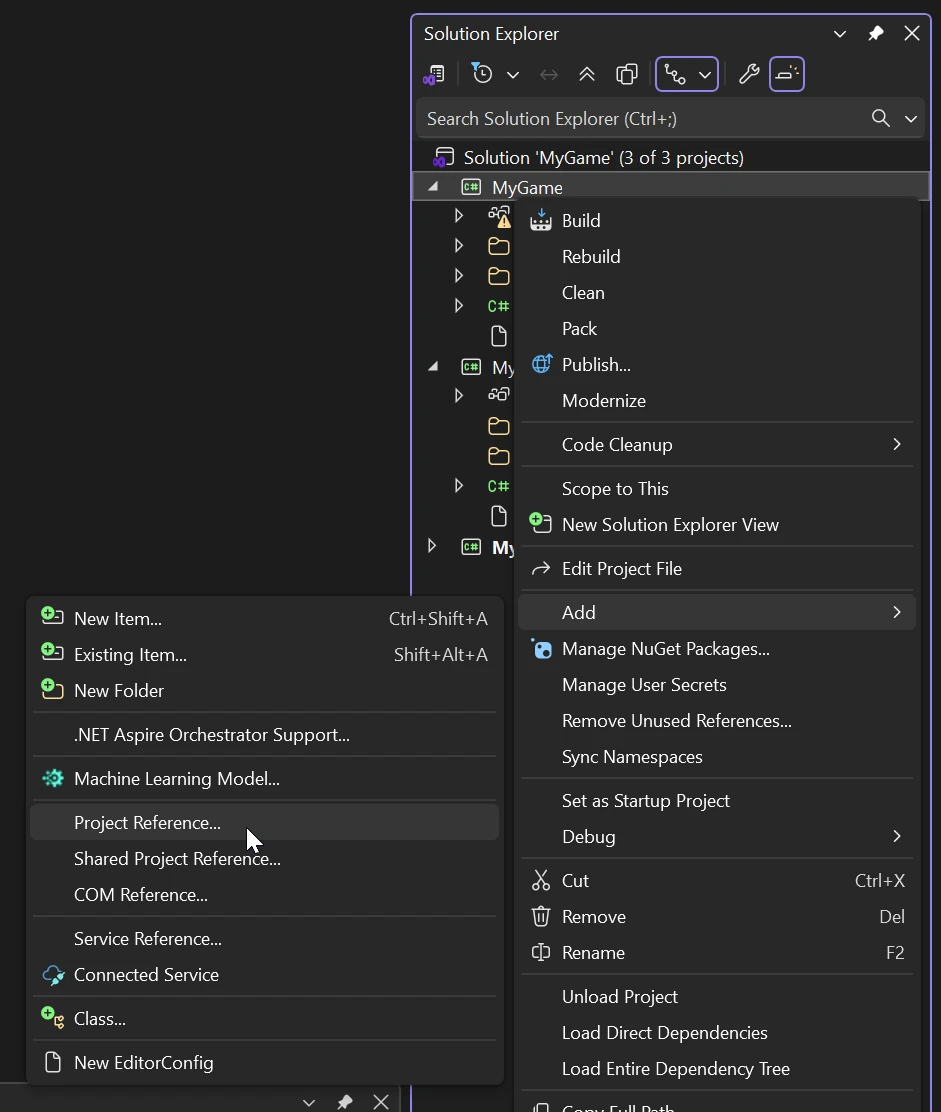Click the Switch Views icon in Solution Explorer toolbar
This screenshot has height=1112, width=941.
[434, 74]
